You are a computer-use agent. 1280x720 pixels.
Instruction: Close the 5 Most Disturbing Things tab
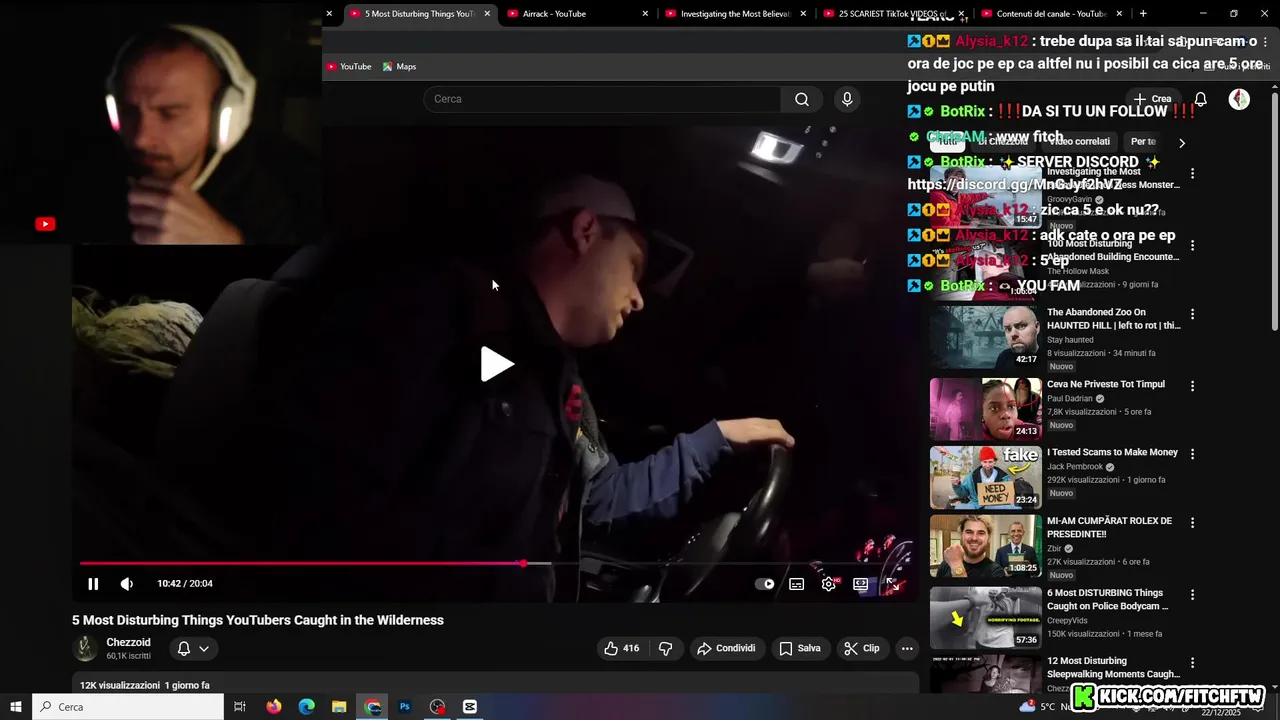[487, 14]
